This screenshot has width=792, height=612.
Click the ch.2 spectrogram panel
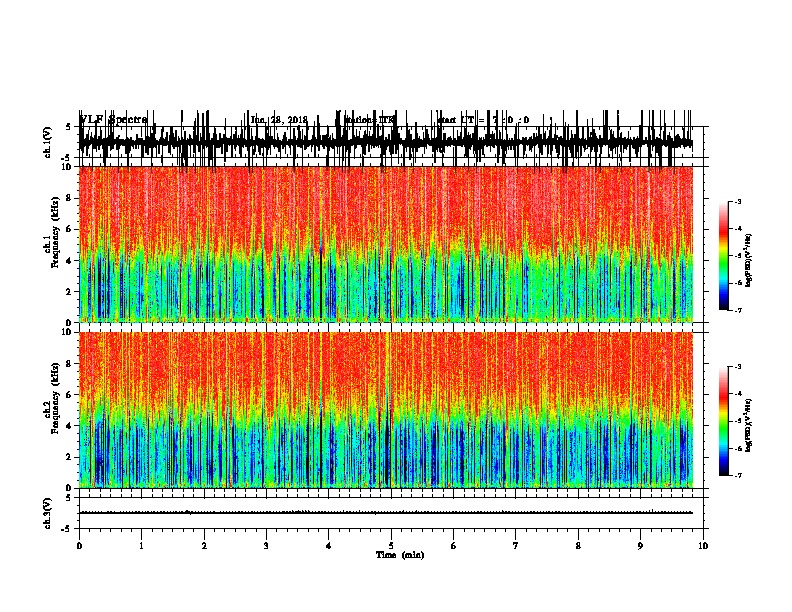(x=386, y=410)
